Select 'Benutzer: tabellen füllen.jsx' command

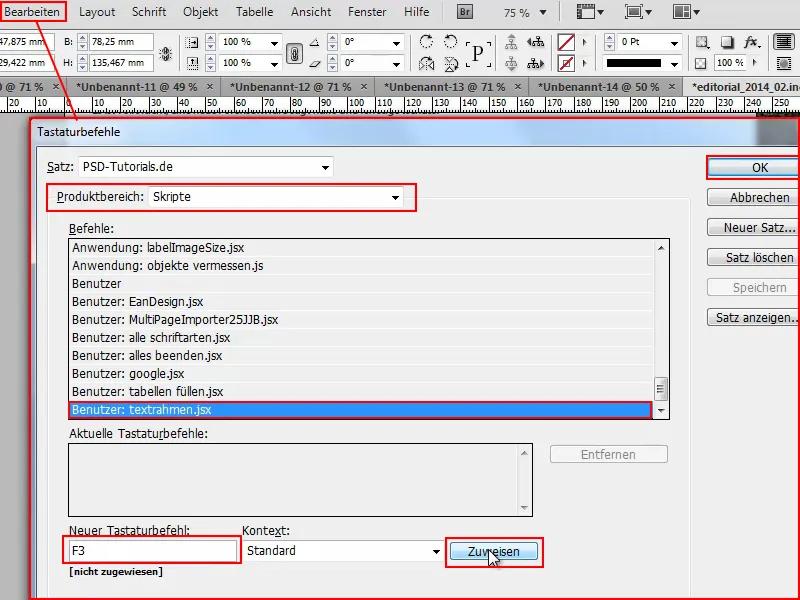[360, 392]
